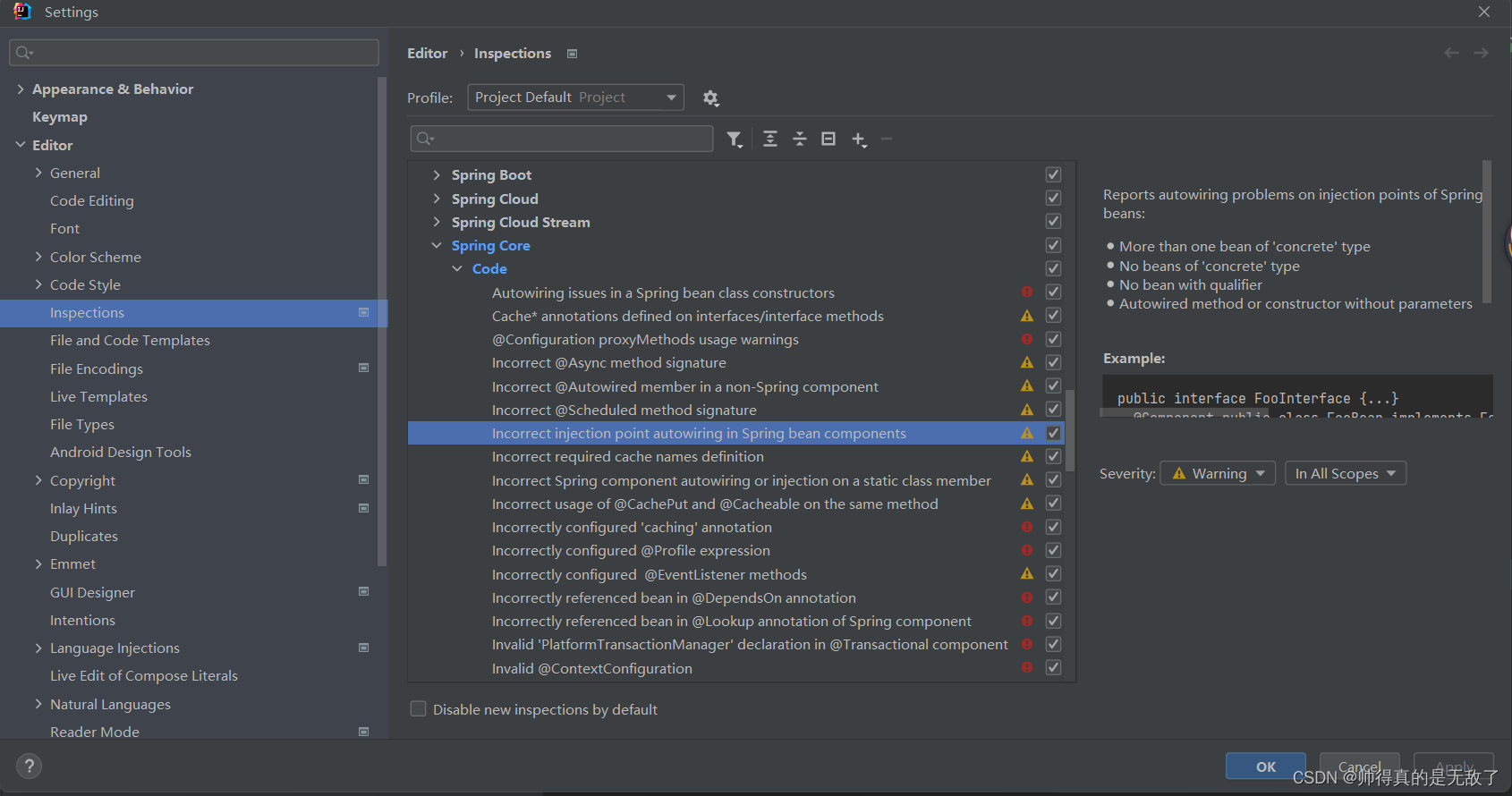Image resolution: width=1512 pixels, height=796 pixels.
Task: Click the error icon for Autowiring issues inspection
Action: (x=1027, y=292)
